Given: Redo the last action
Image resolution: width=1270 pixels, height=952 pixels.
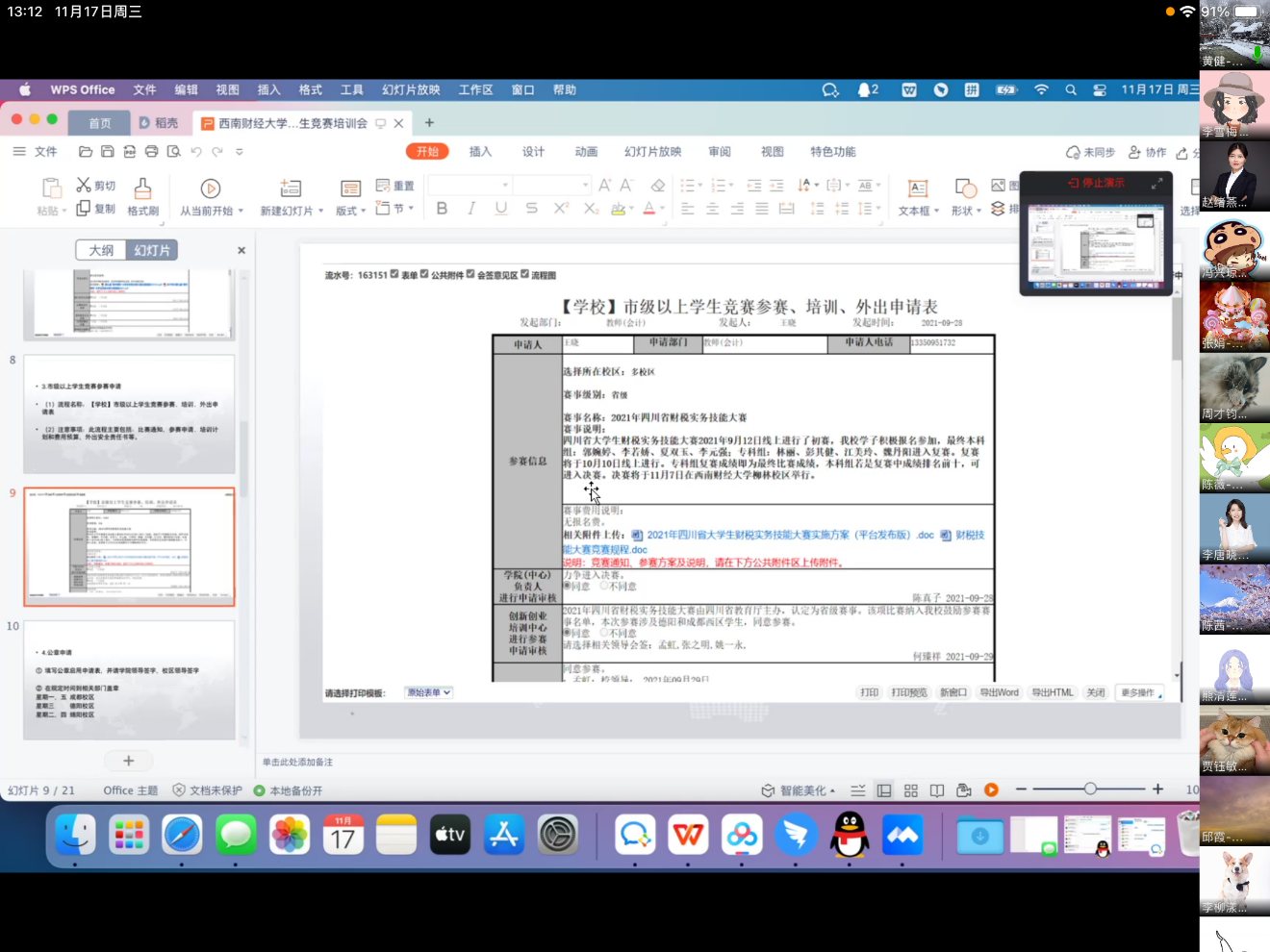Looking at the screenshot, I should [x=217, y=152].
